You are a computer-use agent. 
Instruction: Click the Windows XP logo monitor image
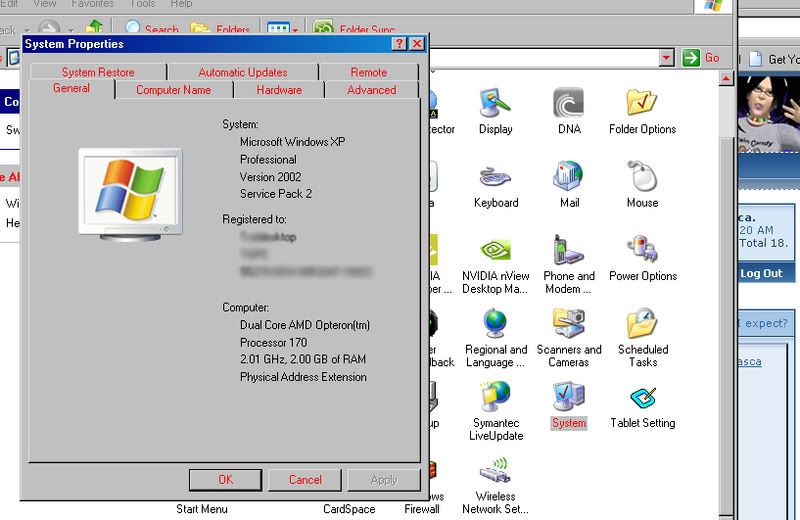130,194
